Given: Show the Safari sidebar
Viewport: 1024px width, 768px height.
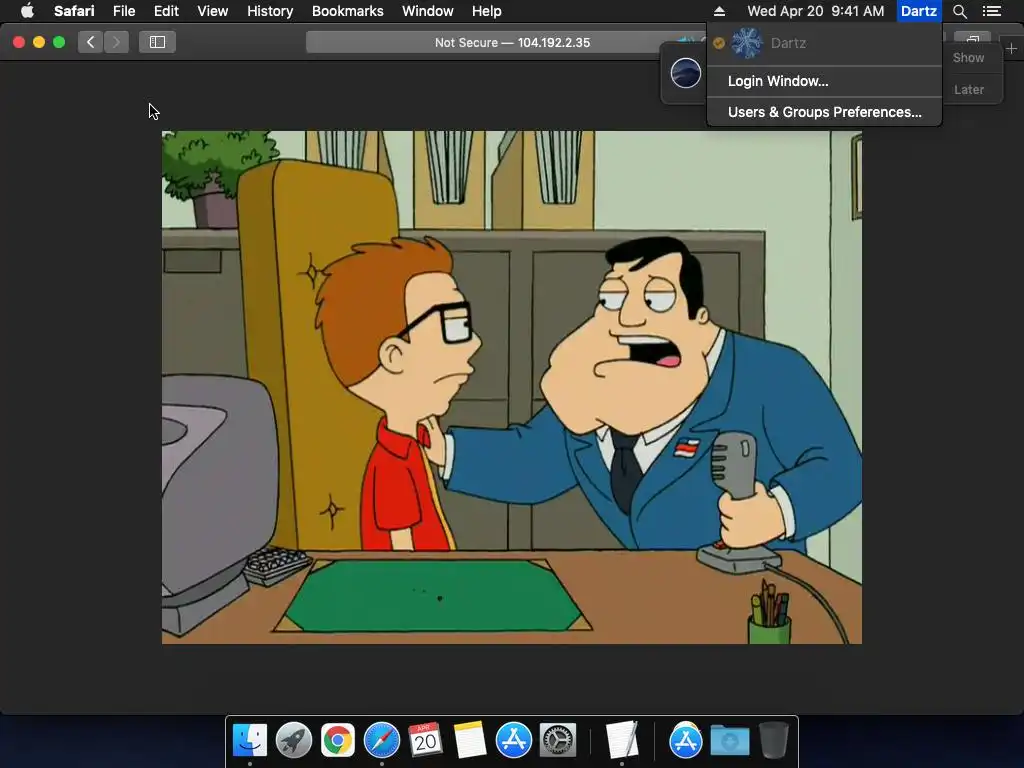Looking at the screenshot, I should pyautogui.click(x=157, y=42).
